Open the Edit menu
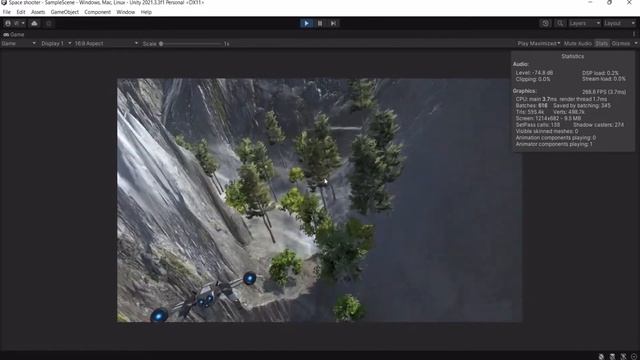The image size is (640, 360). [x=21, y=12]
